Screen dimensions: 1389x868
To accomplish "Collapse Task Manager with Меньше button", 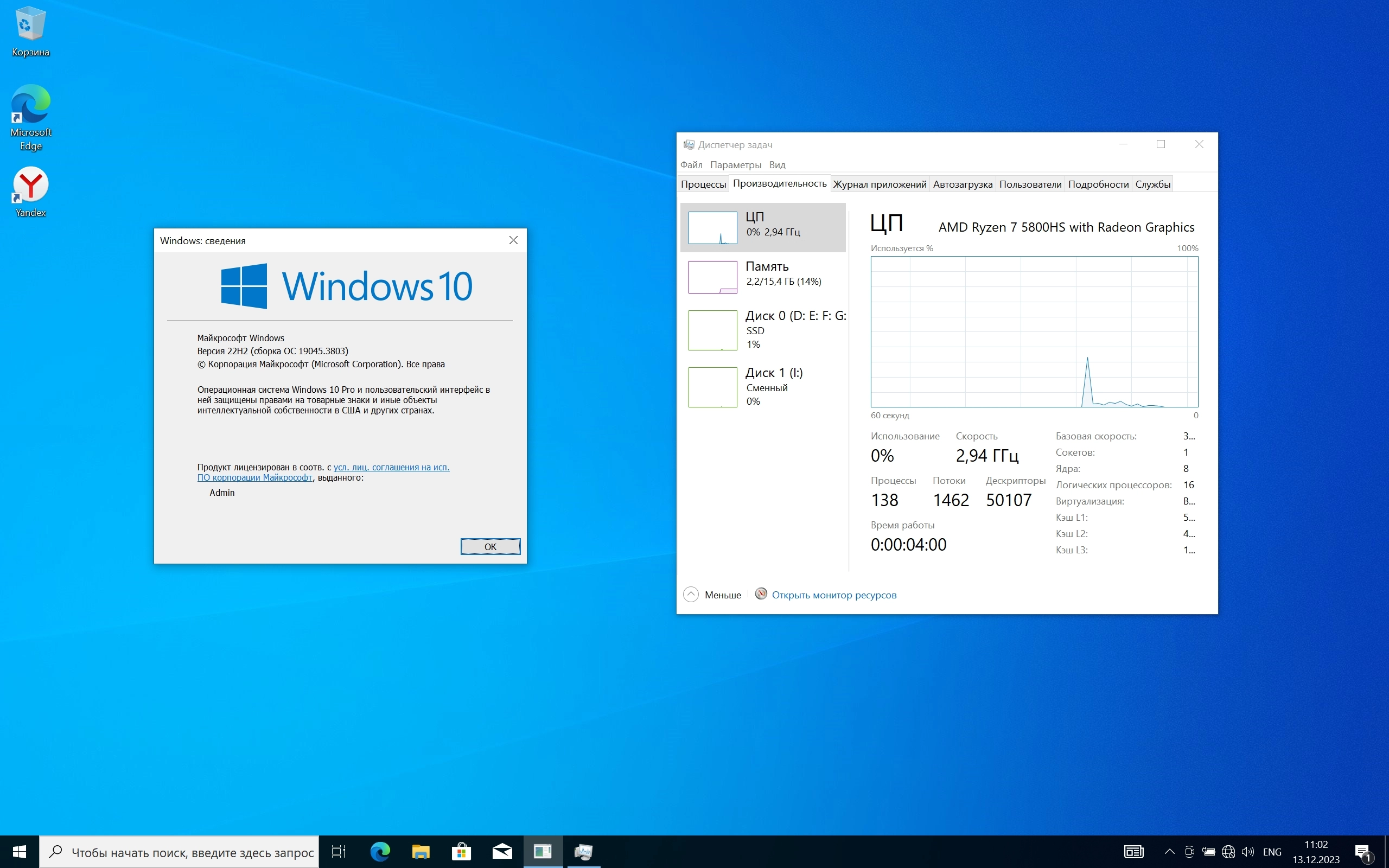I will [x=712, y=595].
